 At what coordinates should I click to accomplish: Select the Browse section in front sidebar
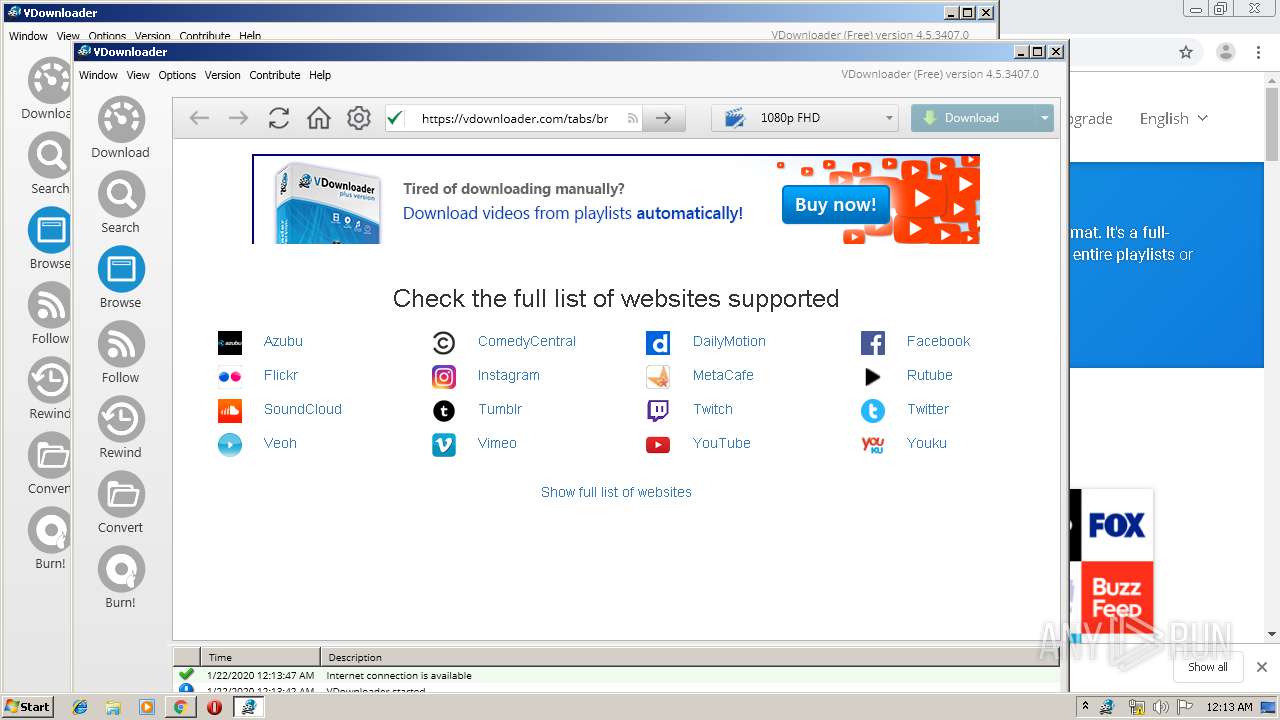pos(121,278)
